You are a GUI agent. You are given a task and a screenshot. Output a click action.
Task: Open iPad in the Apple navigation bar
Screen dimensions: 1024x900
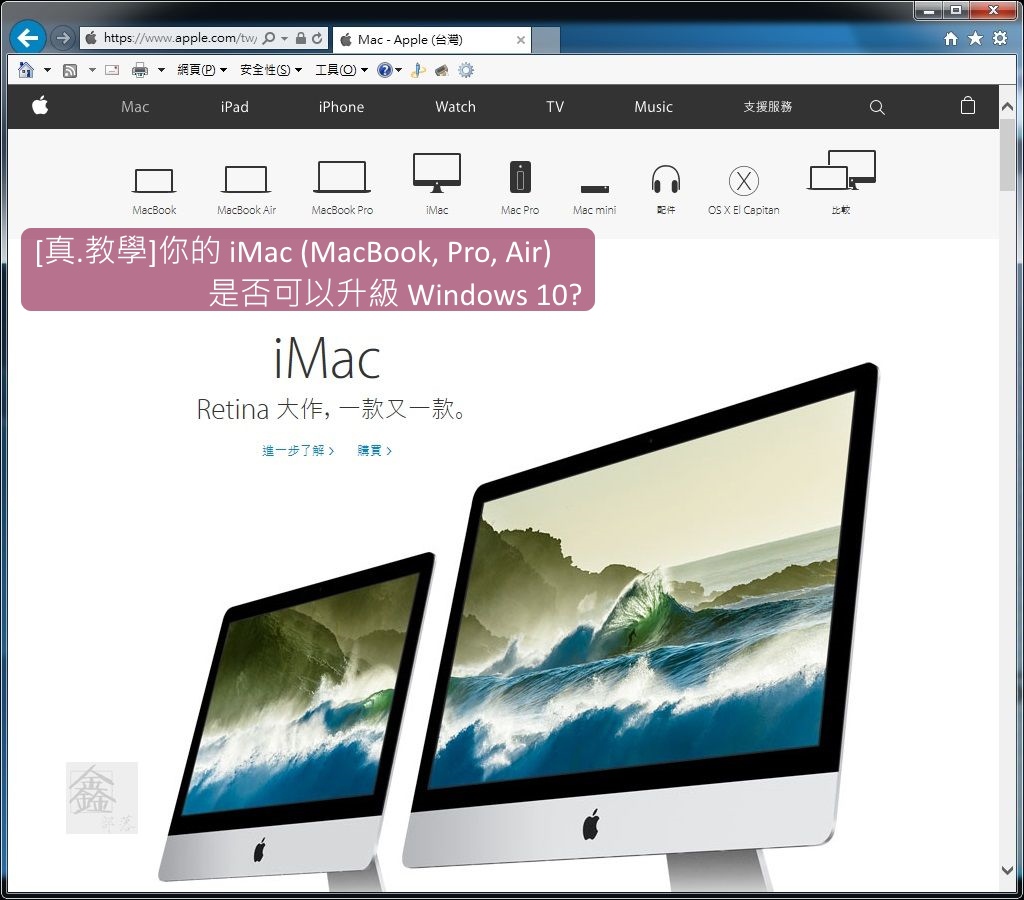234,106
